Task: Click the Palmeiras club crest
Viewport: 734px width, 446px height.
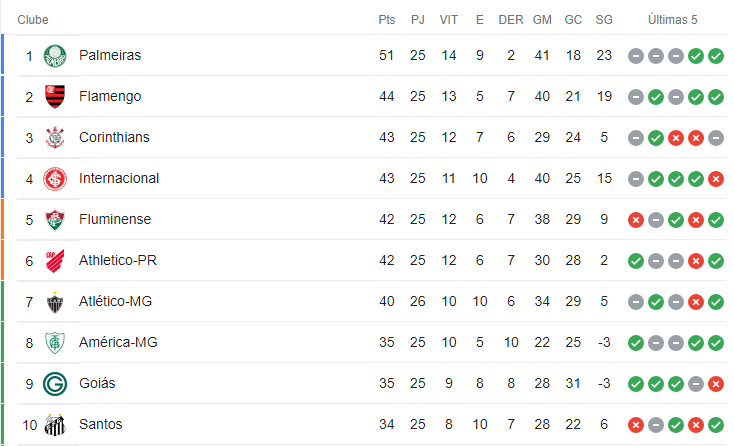Action: 55,56
